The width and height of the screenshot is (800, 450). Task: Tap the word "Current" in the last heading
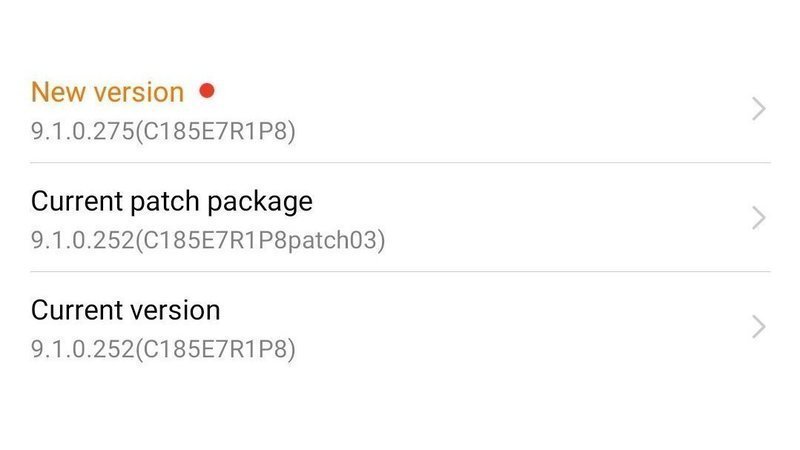point(75,310)
